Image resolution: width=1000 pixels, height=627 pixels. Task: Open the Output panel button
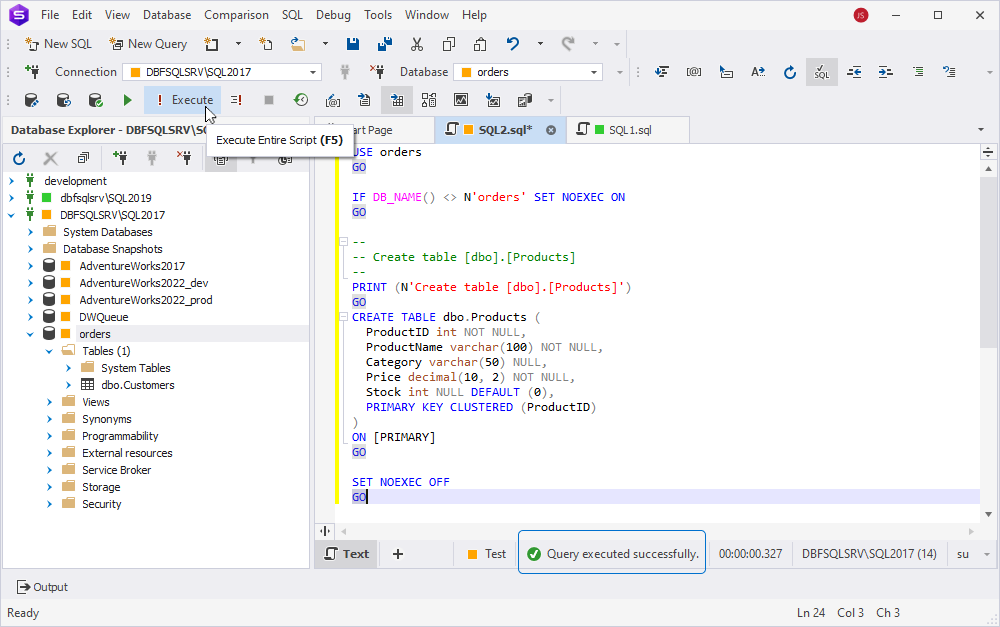[42, 587]
